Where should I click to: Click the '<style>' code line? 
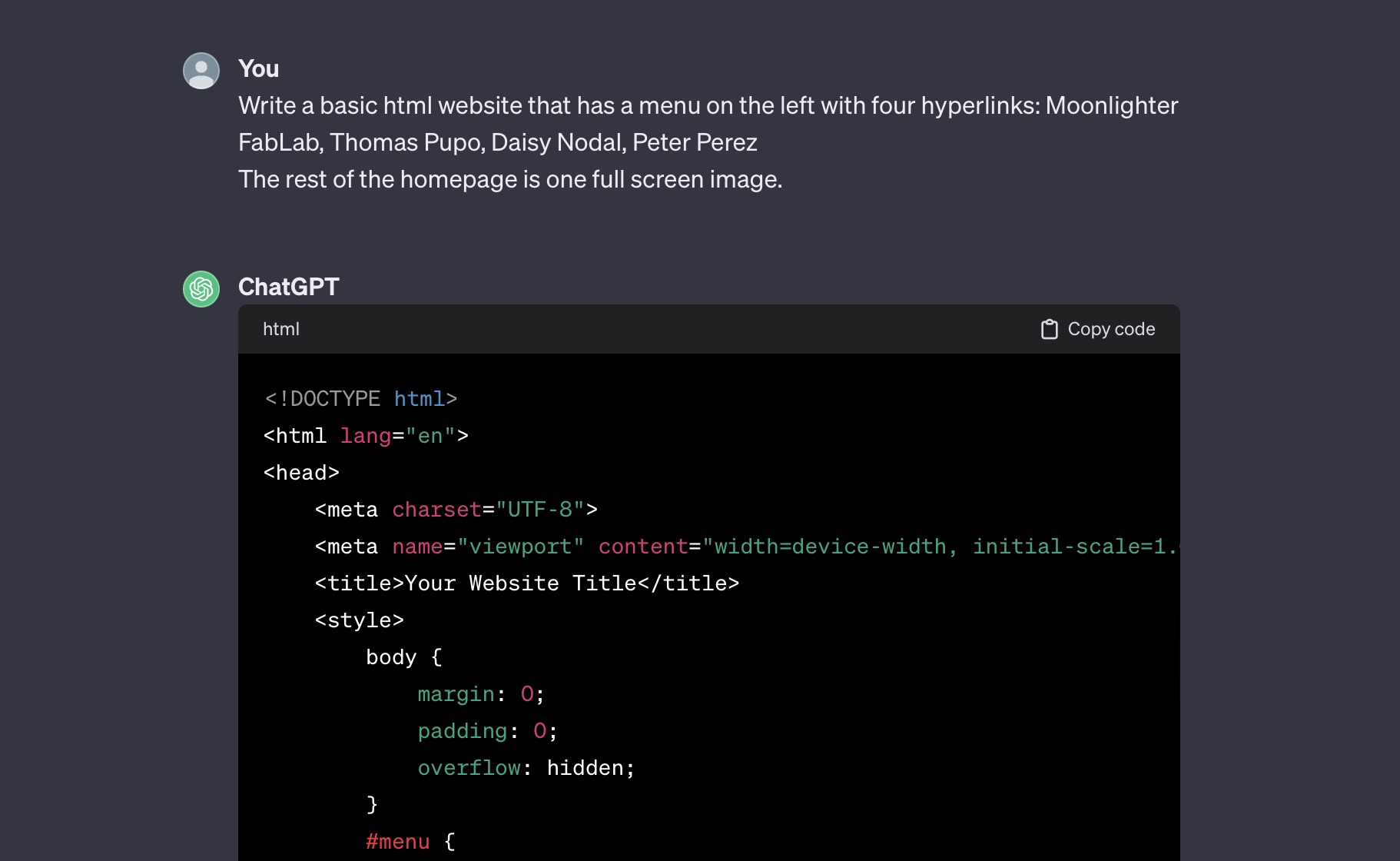[360, 620]
